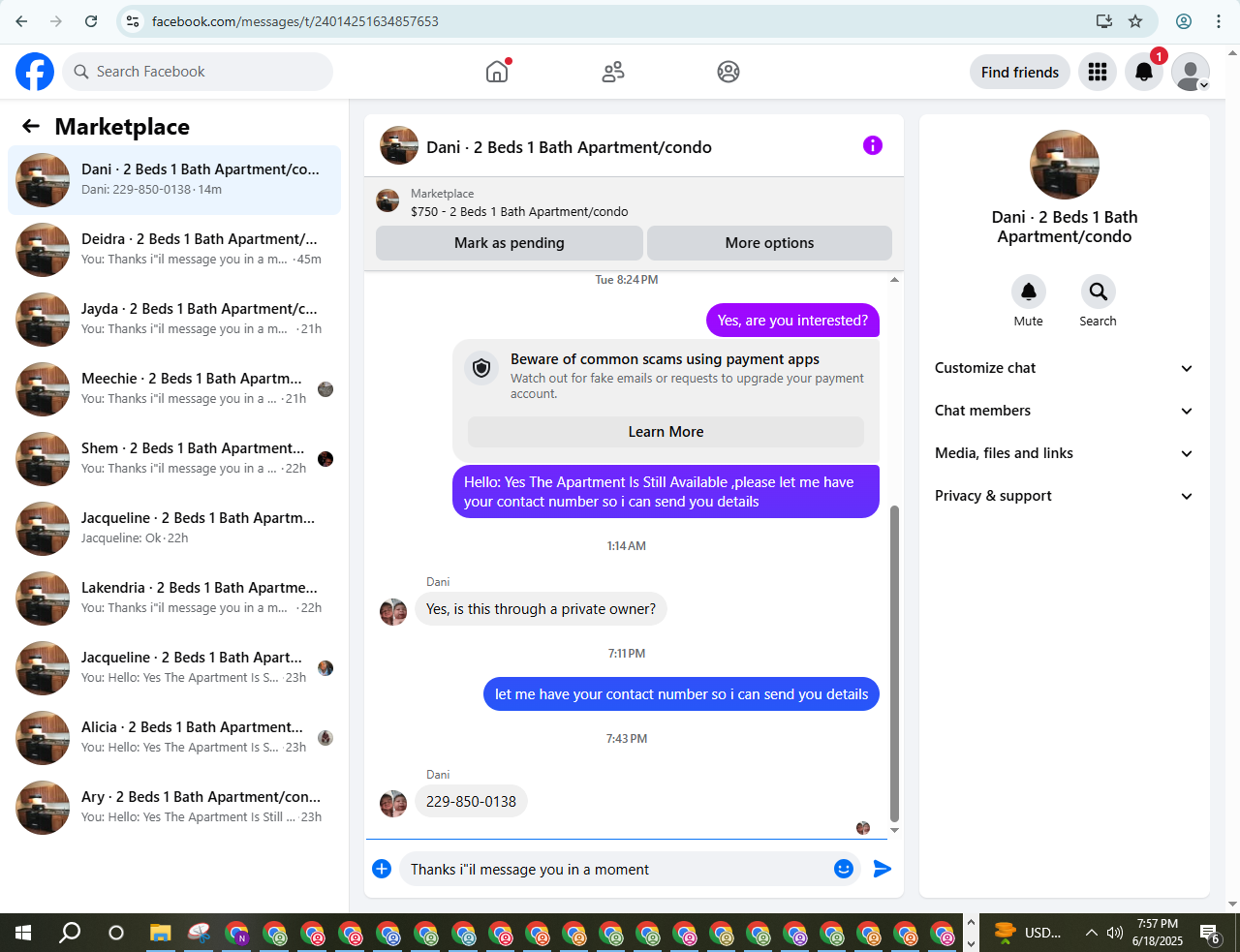The width and height of the screenshot is (1240, 952).
Task: Open the Home feed icon
Action: [497, 72]
